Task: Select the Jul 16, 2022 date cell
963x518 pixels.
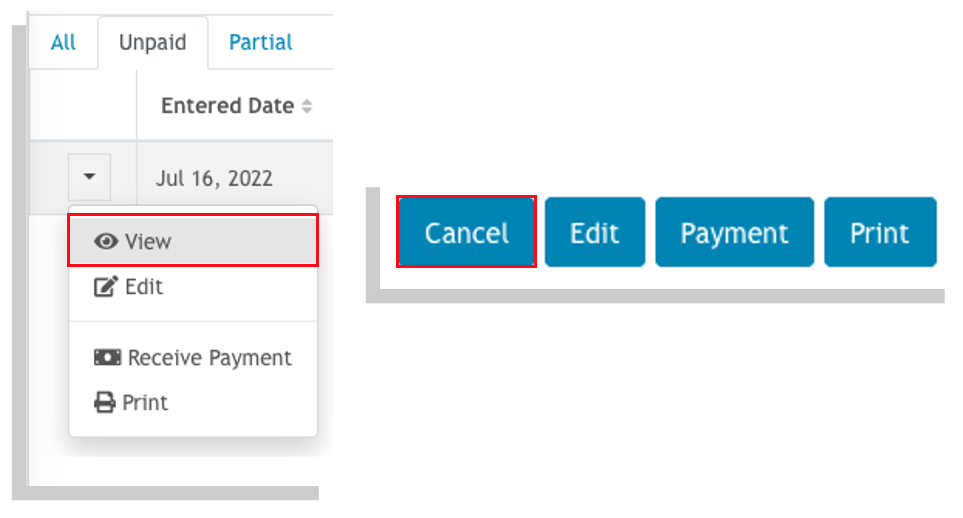Action: [214, 178]
